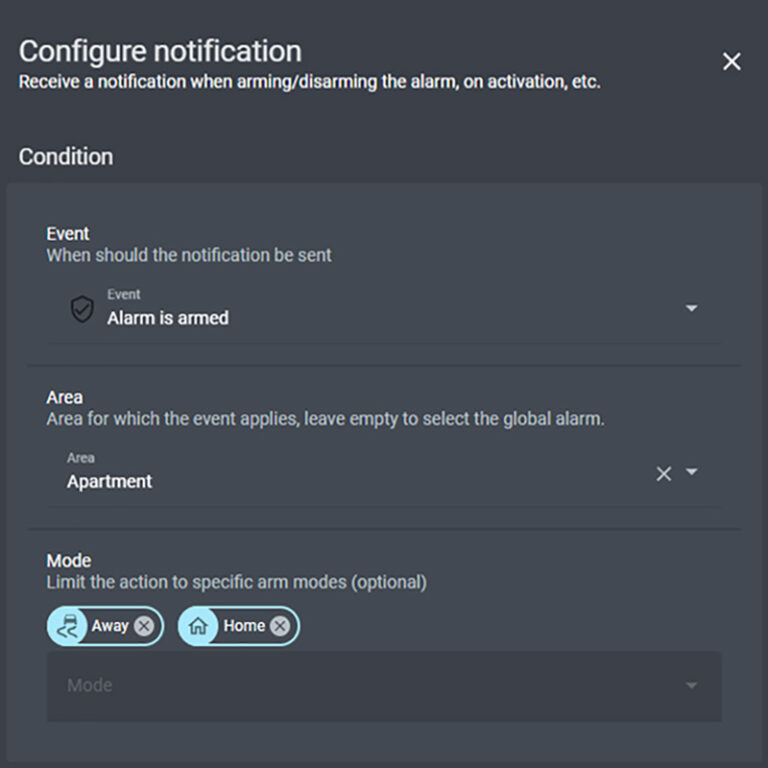This screenshot has height=768, width=768.
Task: Select the Home chip label
Action: 244,626
